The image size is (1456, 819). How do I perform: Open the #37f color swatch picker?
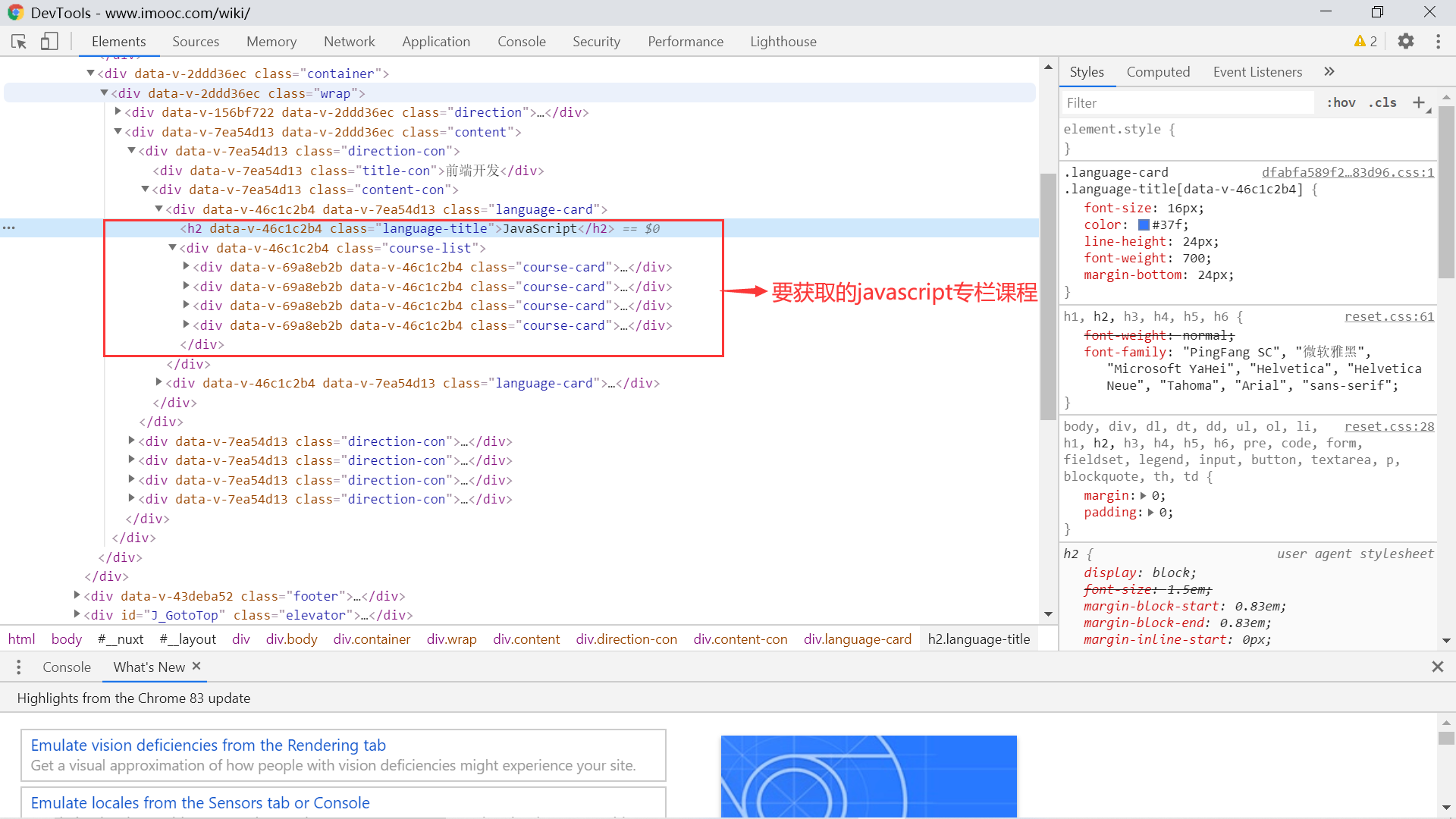pos(1144,224)
